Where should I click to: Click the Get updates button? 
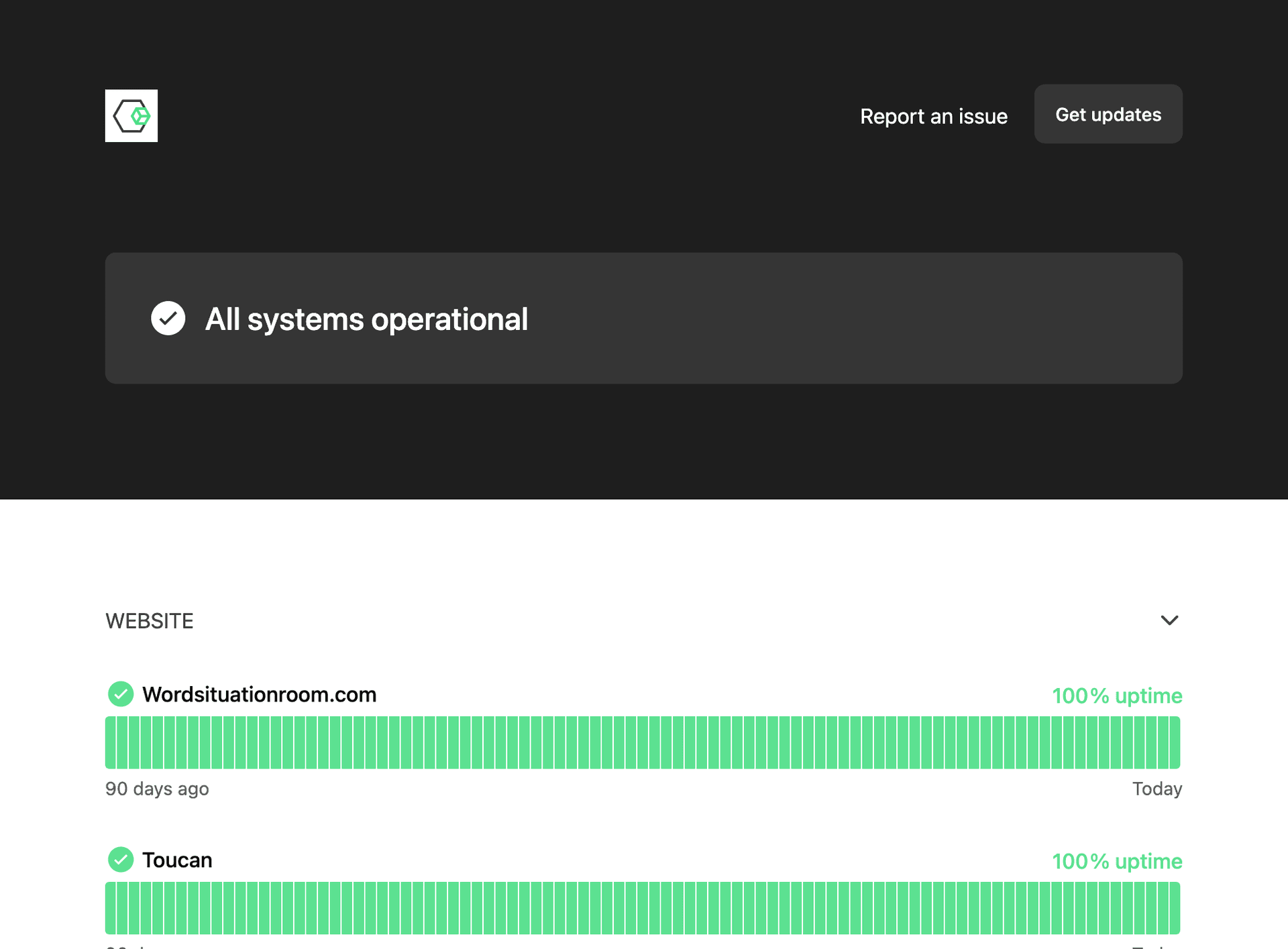click(1108, 114)
